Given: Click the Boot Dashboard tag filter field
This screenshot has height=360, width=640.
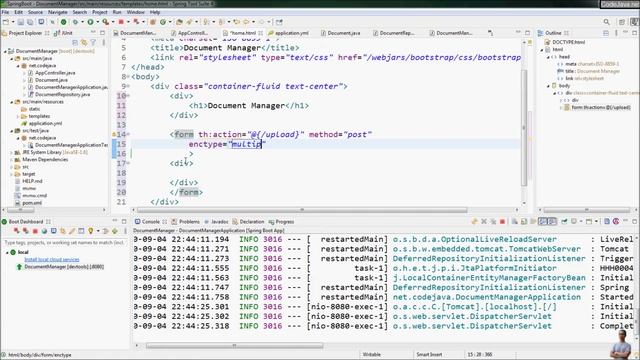Looking at the screenshot, I should coord(64,242).
